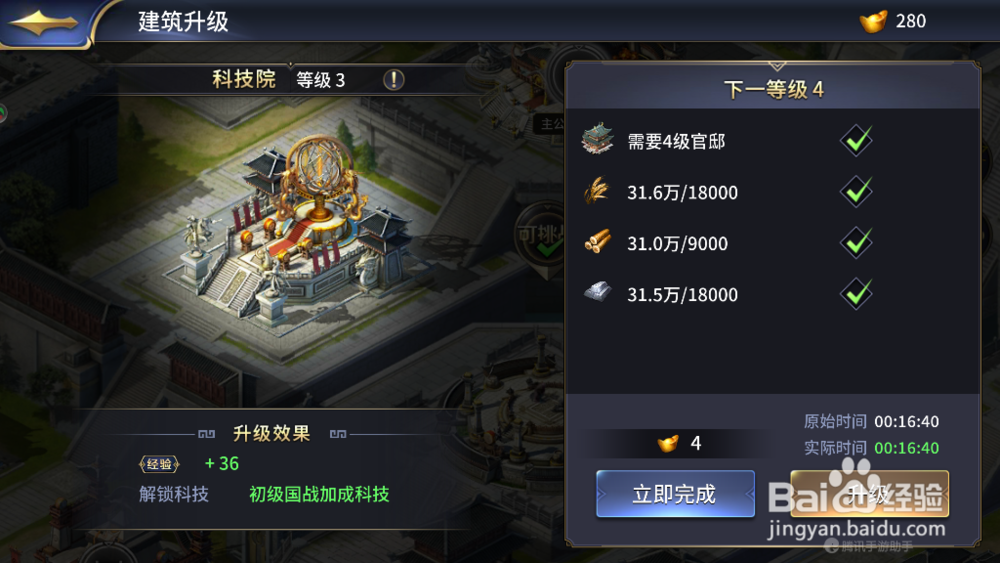Click the grain resource icon

597,191
